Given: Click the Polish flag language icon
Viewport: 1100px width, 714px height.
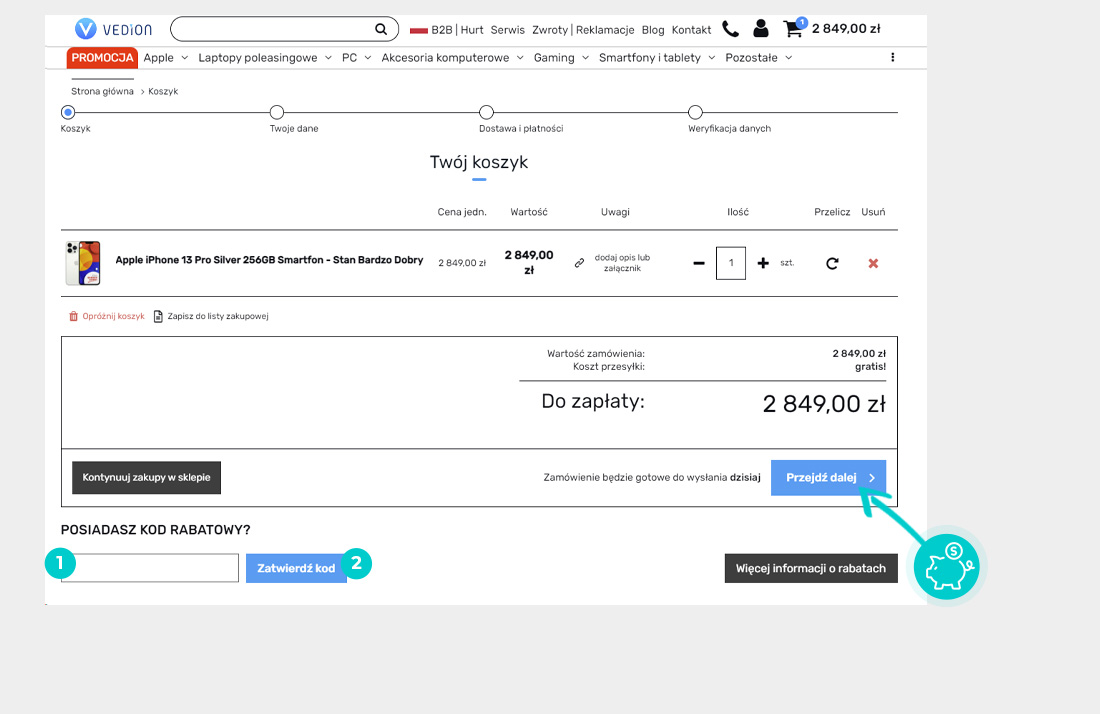Looking at the screenshot, I should coord(419,30).
